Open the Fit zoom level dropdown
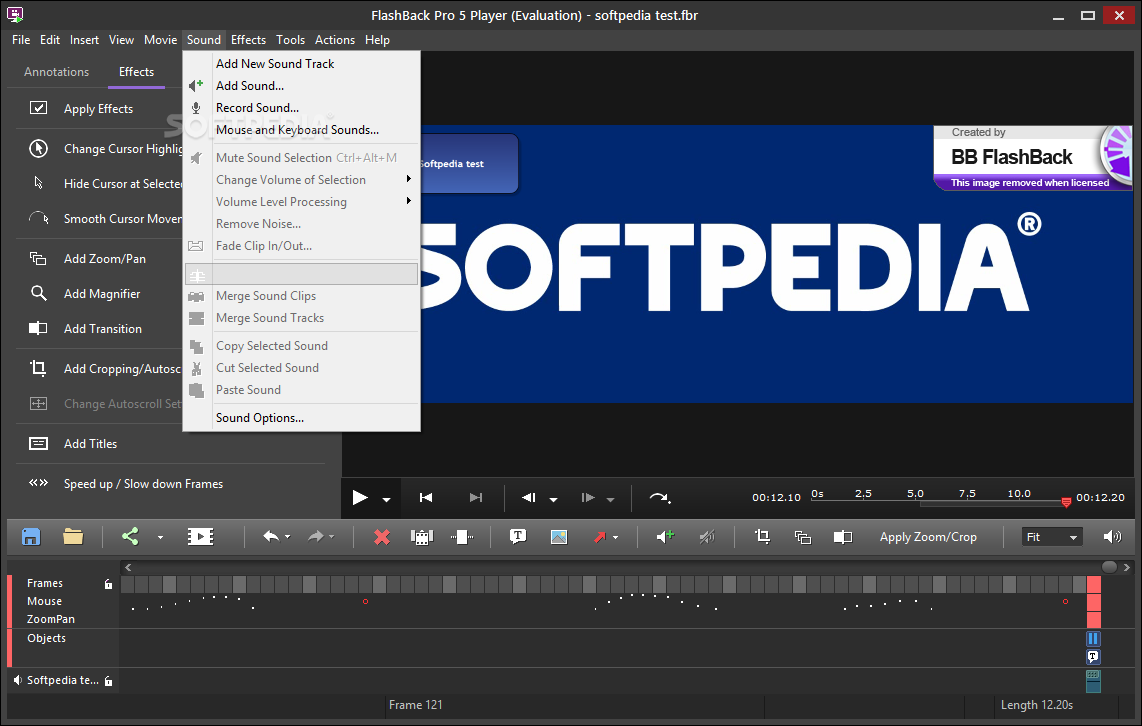Screen dimensions: 1142x726 tap(1053, 537)
